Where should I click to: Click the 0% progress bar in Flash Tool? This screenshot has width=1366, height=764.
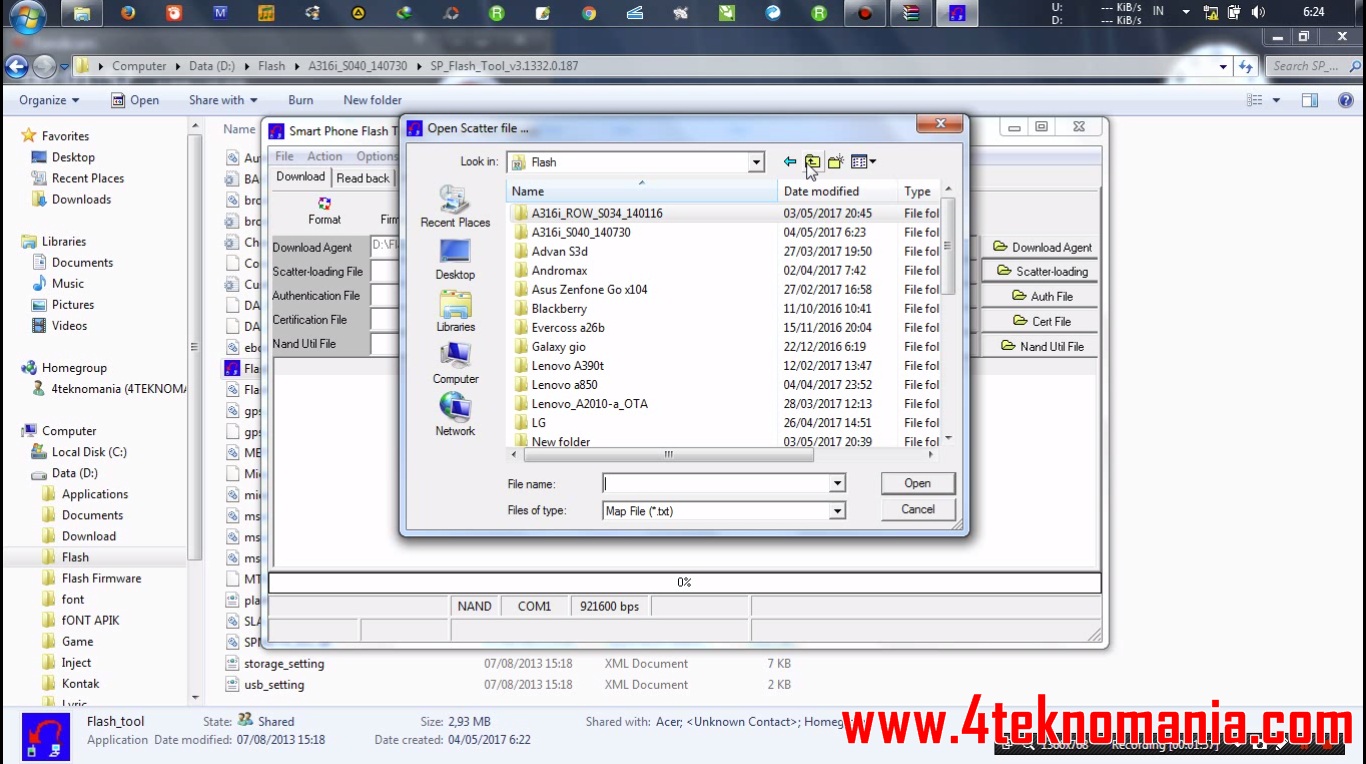(x=684, y=582)
